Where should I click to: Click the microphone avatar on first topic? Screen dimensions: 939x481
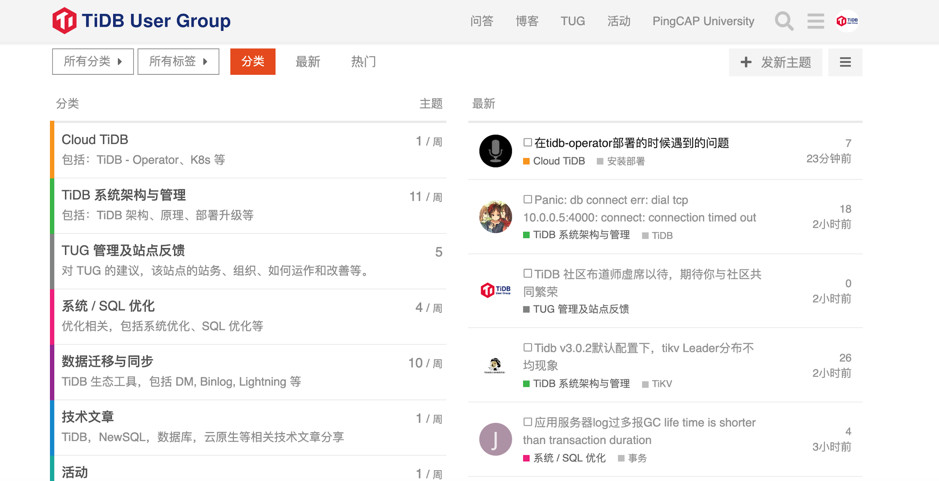(495, 151)
